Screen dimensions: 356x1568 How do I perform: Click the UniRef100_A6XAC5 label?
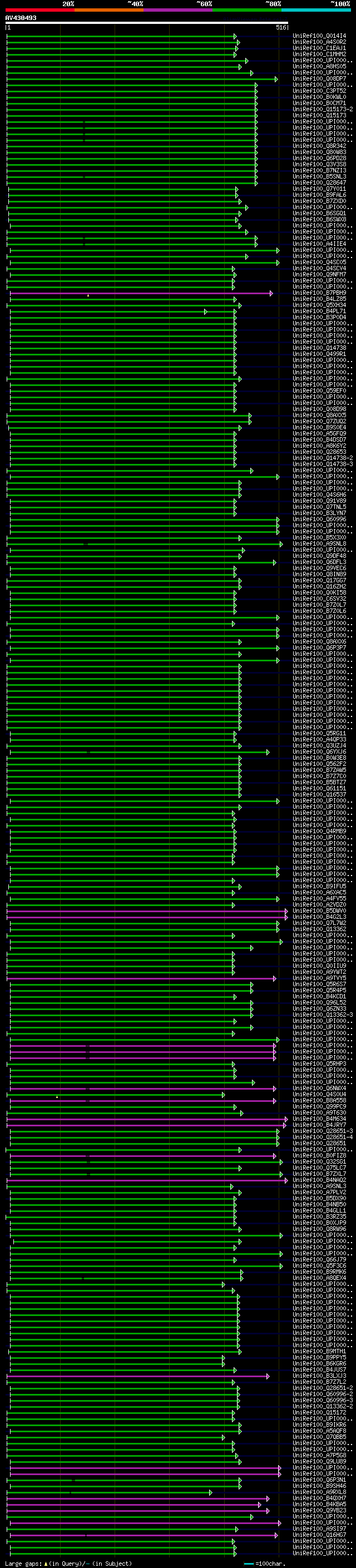319,892
